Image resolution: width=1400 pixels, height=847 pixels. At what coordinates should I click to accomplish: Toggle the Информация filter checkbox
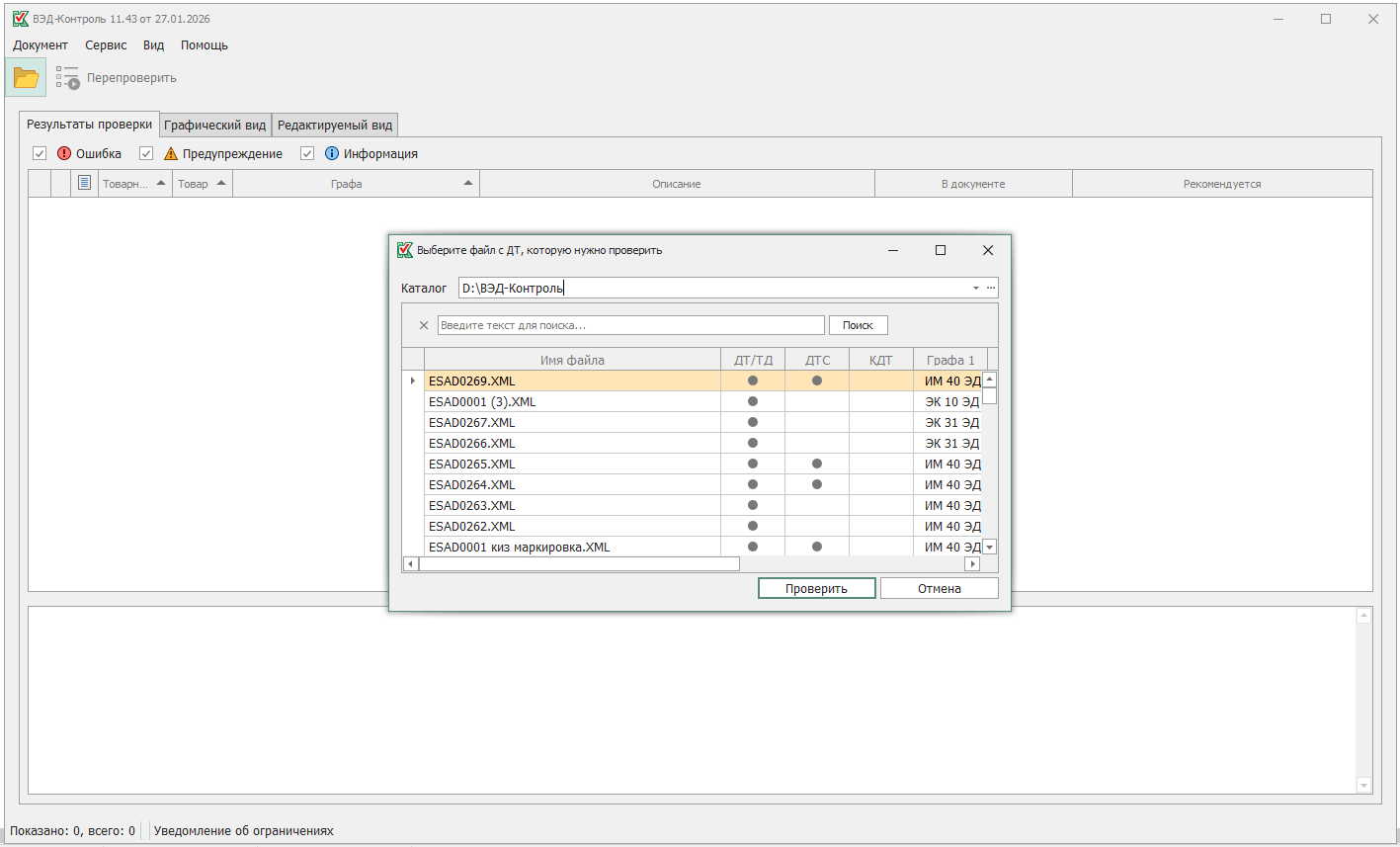click(307, 153)
